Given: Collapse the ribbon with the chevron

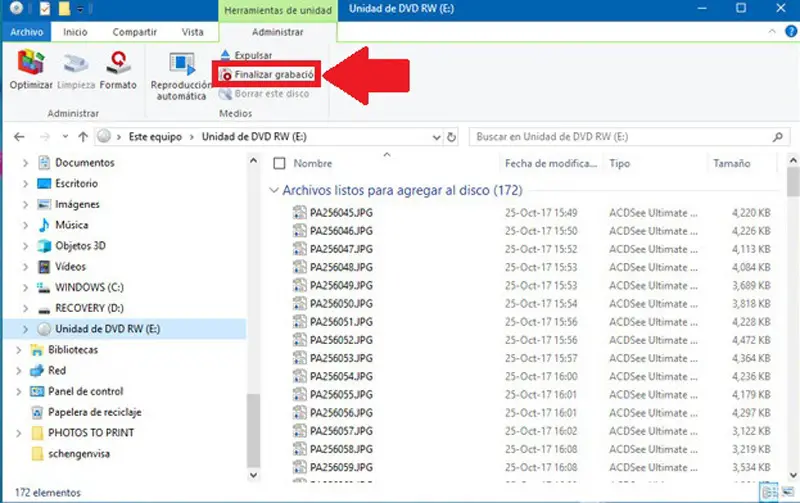Looking at the screenshot, I should 771,32.
